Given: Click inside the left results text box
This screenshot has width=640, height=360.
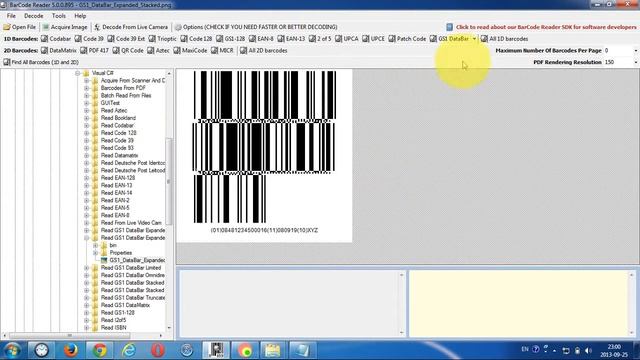Looking at the screenshot, I should (x=288, y=304).
